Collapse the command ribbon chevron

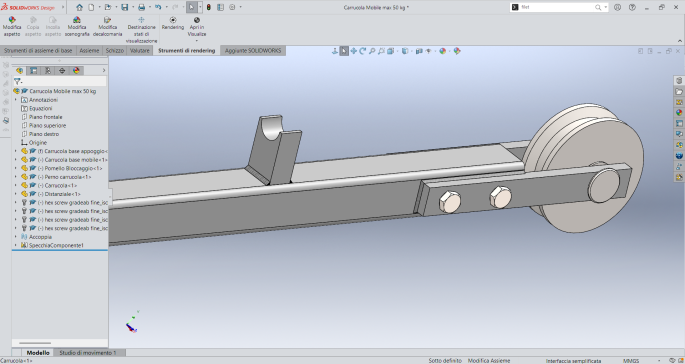coord(679,41)
